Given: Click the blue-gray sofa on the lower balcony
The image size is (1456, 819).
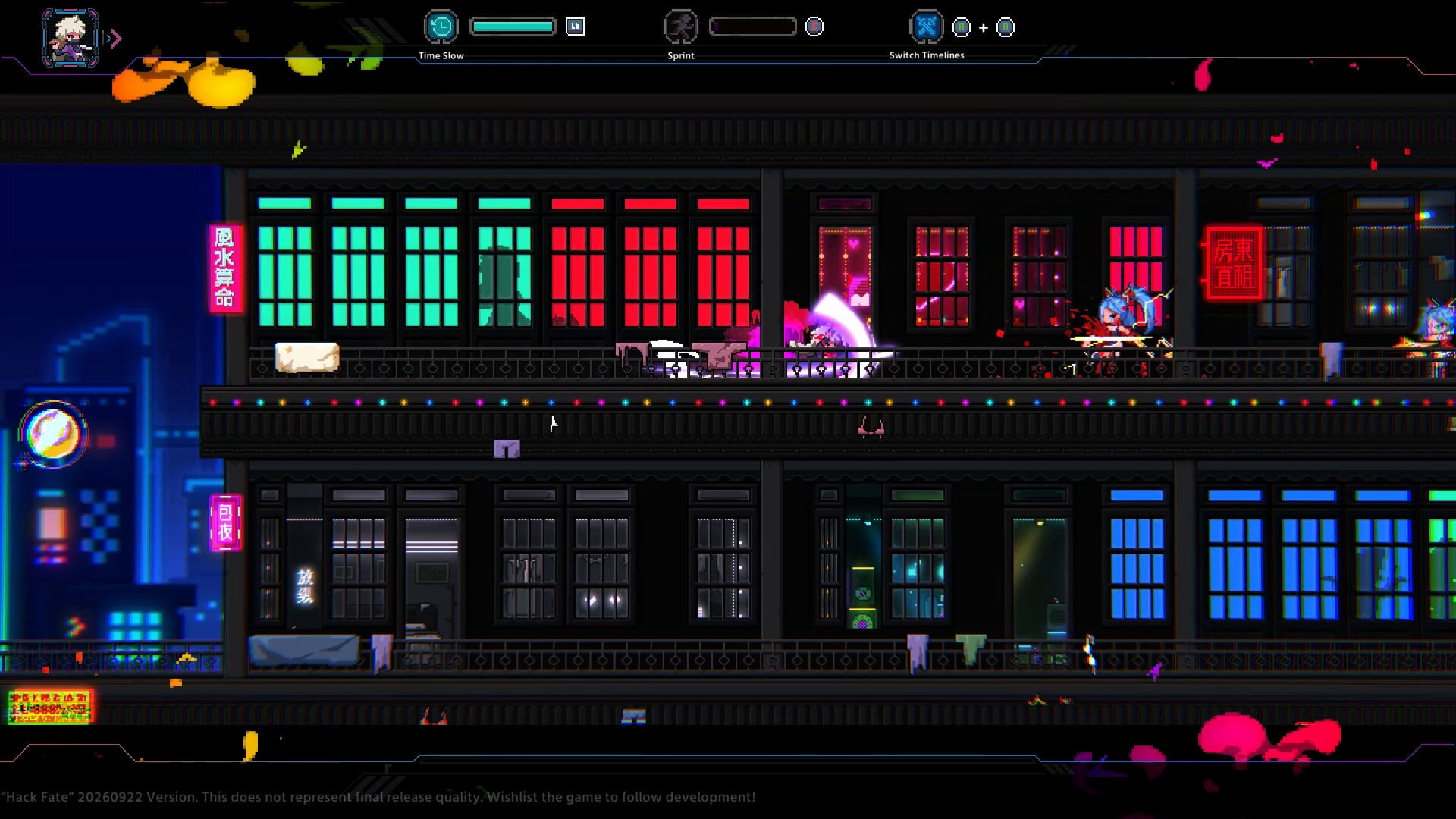Looking at the screenshot, I should click(x=304, y=651).
